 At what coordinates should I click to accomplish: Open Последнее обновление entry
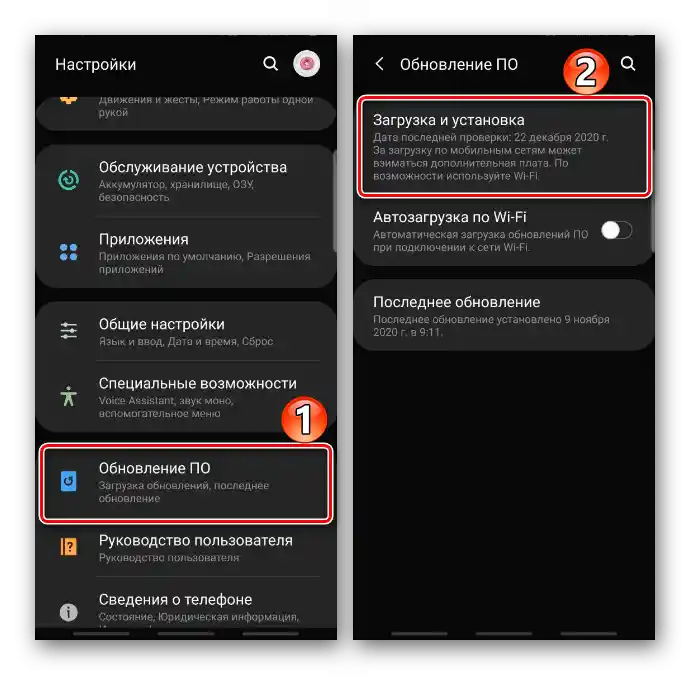click(x=504, y=315)
